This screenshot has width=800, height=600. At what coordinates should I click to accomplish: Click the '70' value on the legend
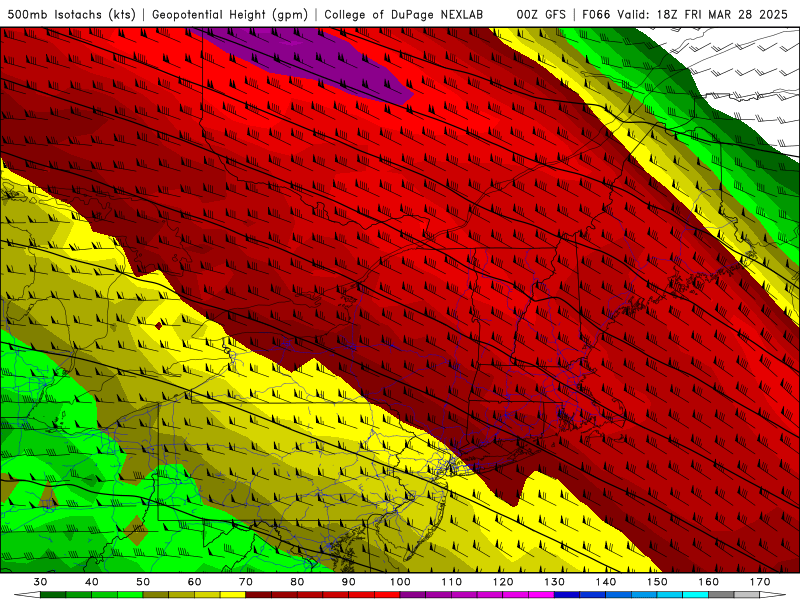[246, 582]
